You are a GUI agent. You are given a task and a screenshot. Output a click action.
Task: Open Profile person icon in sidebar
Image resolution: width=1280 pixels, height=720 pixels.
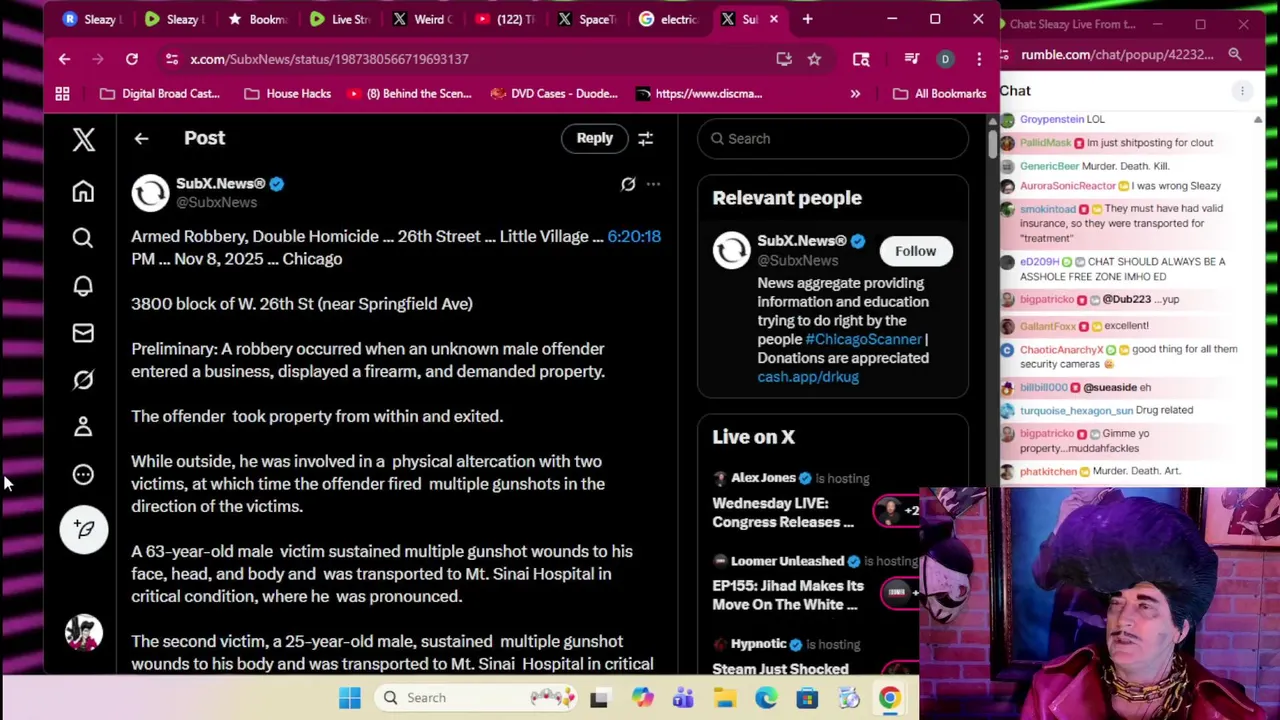click(x=83, y=427)
